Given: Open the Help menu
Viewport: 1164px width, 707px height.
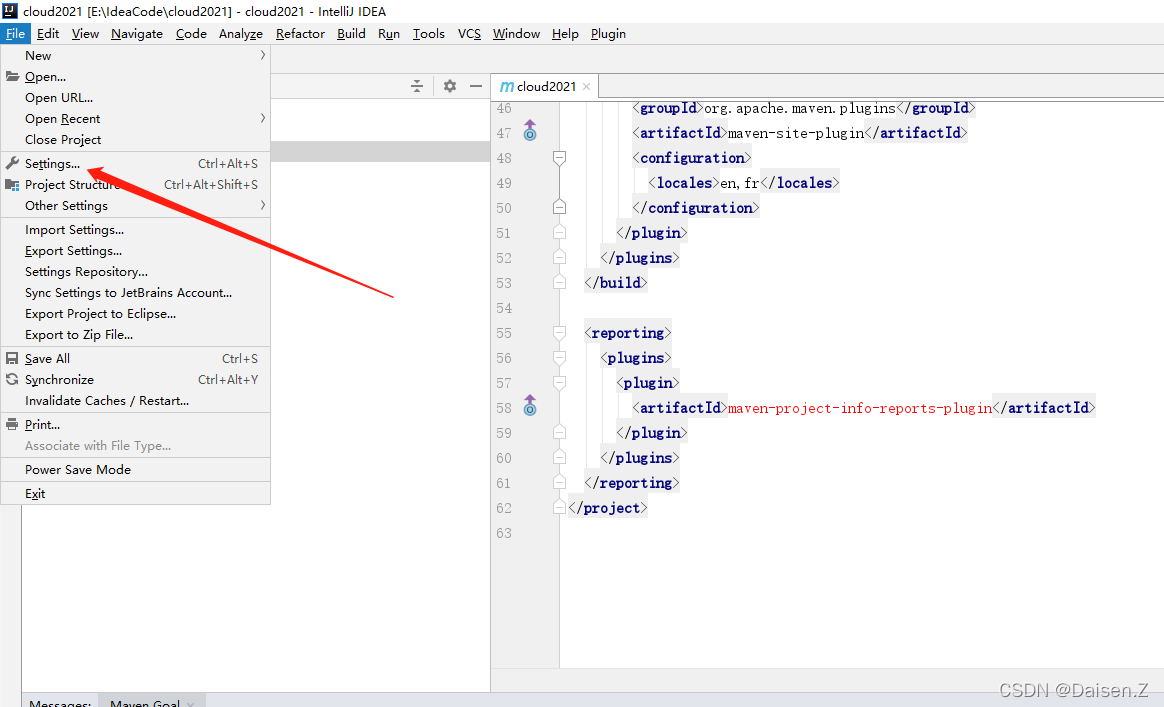Looking at the screenshot, I should click(565, 34).
